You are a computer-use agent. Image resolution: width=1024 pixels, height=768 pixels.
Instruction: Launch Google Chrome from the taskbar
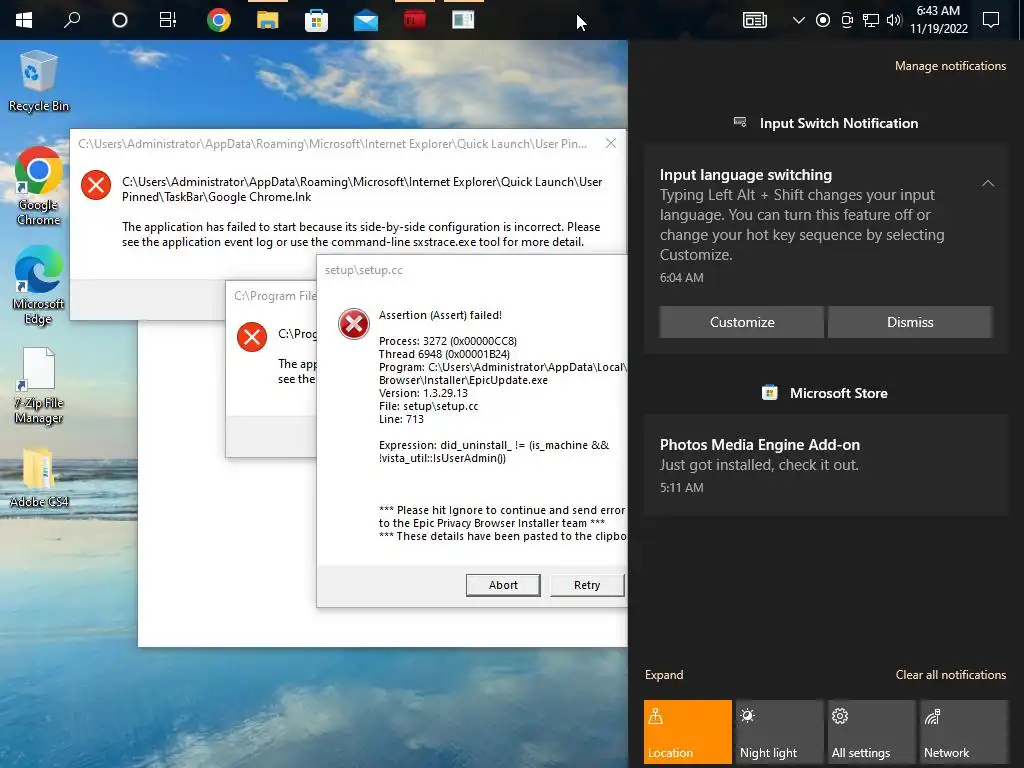219,20
